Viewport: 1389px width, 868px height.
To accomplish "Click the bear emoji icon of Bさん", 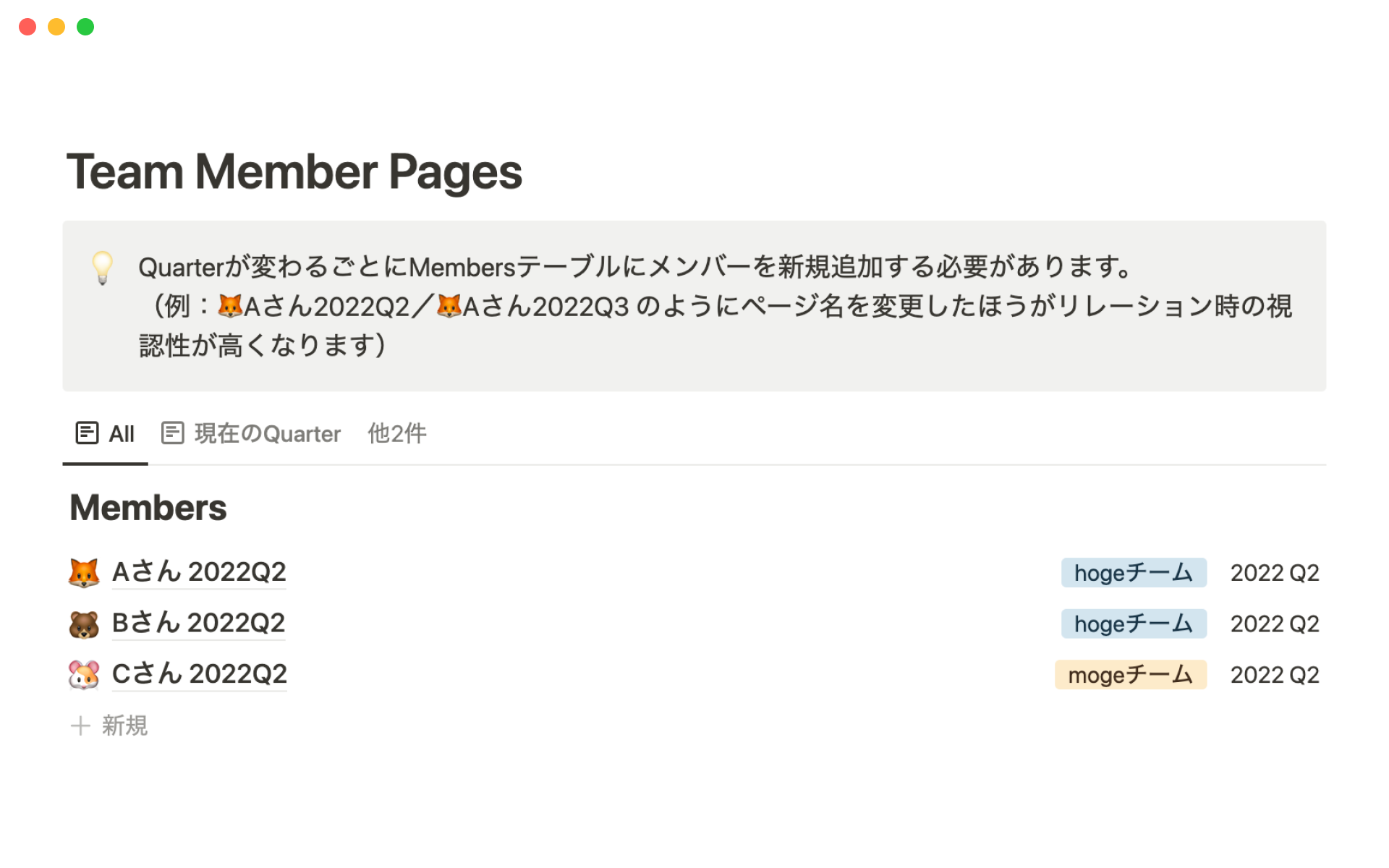I will point(84,624).
